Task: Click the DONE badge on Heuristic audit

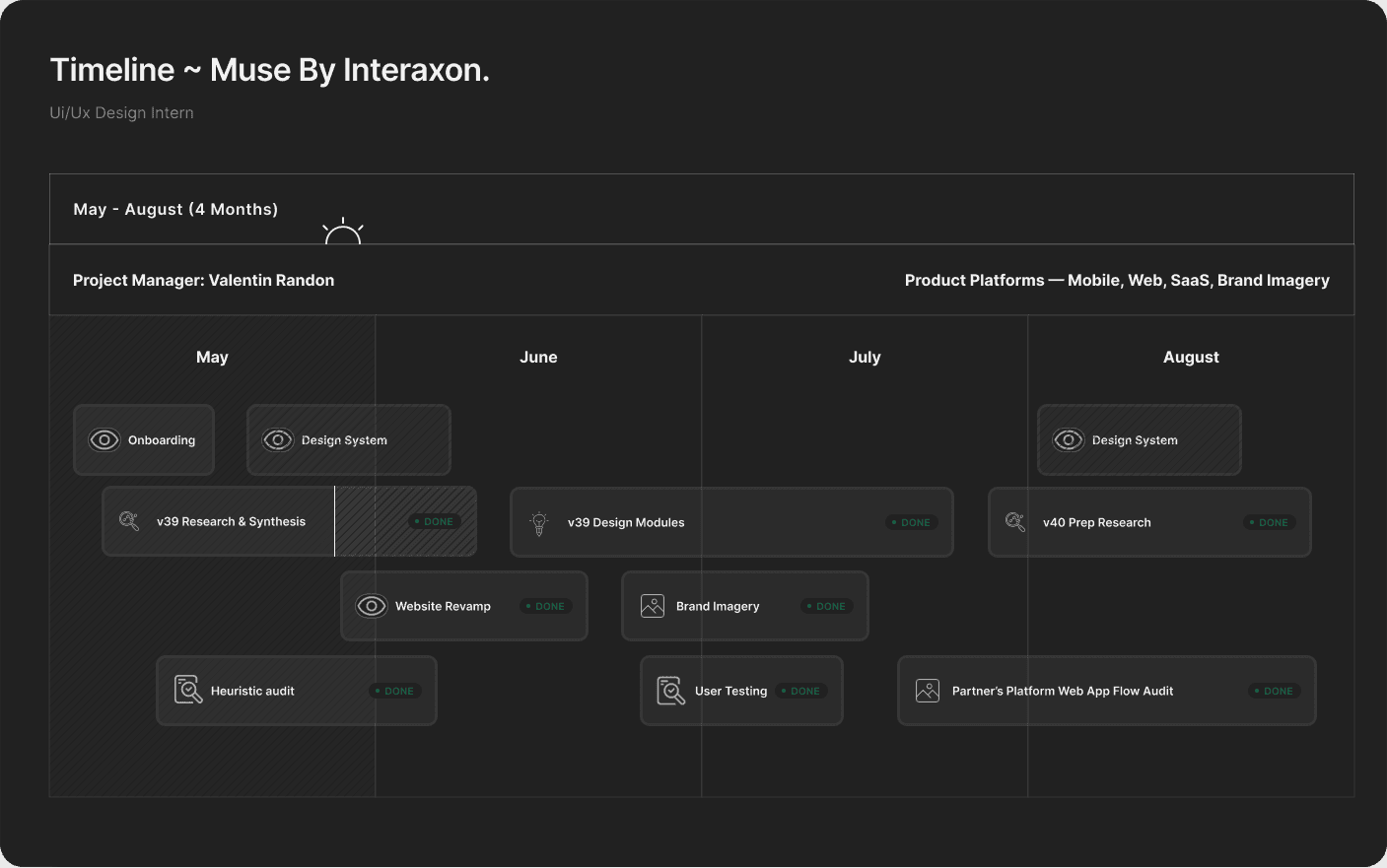Action: [394, 692]
